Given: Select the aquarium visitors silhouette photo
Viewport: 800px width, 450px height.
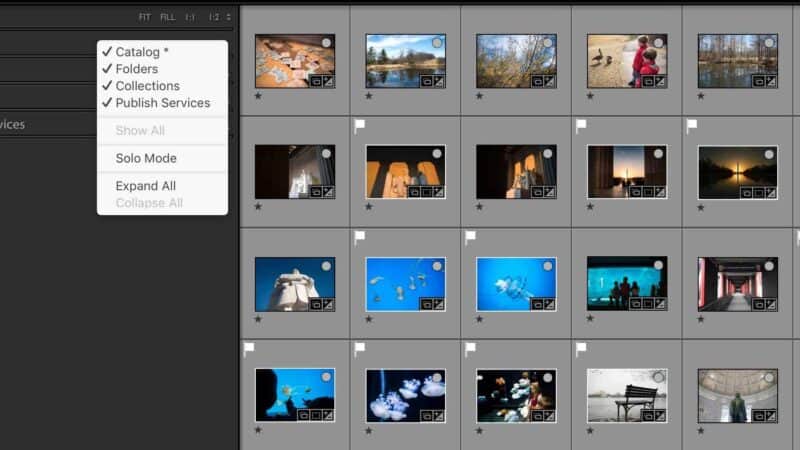Looking at the screenshot, I should pyautogui.click(x=627, y=284).
